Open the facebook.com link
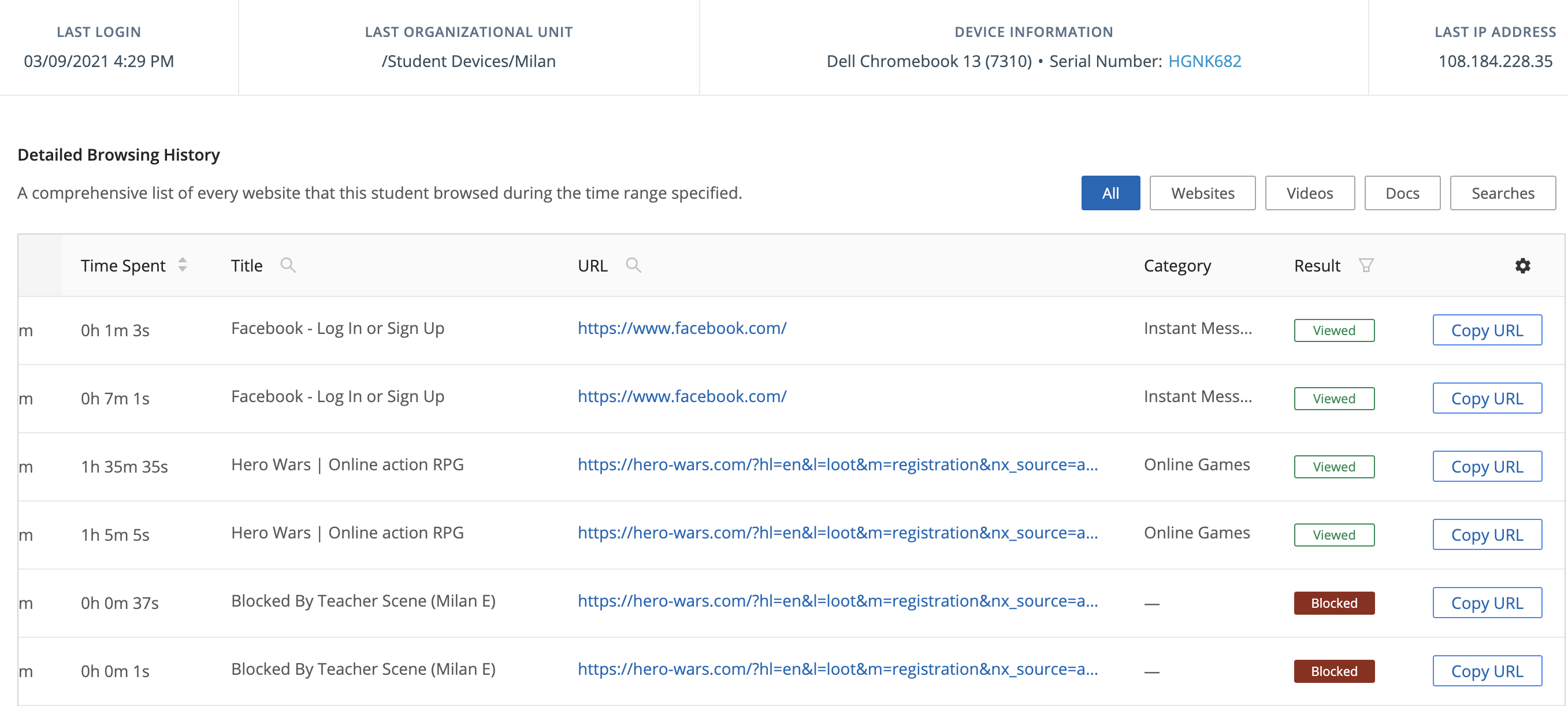This screenshot has height=706, width=1568. click(682, 328)
